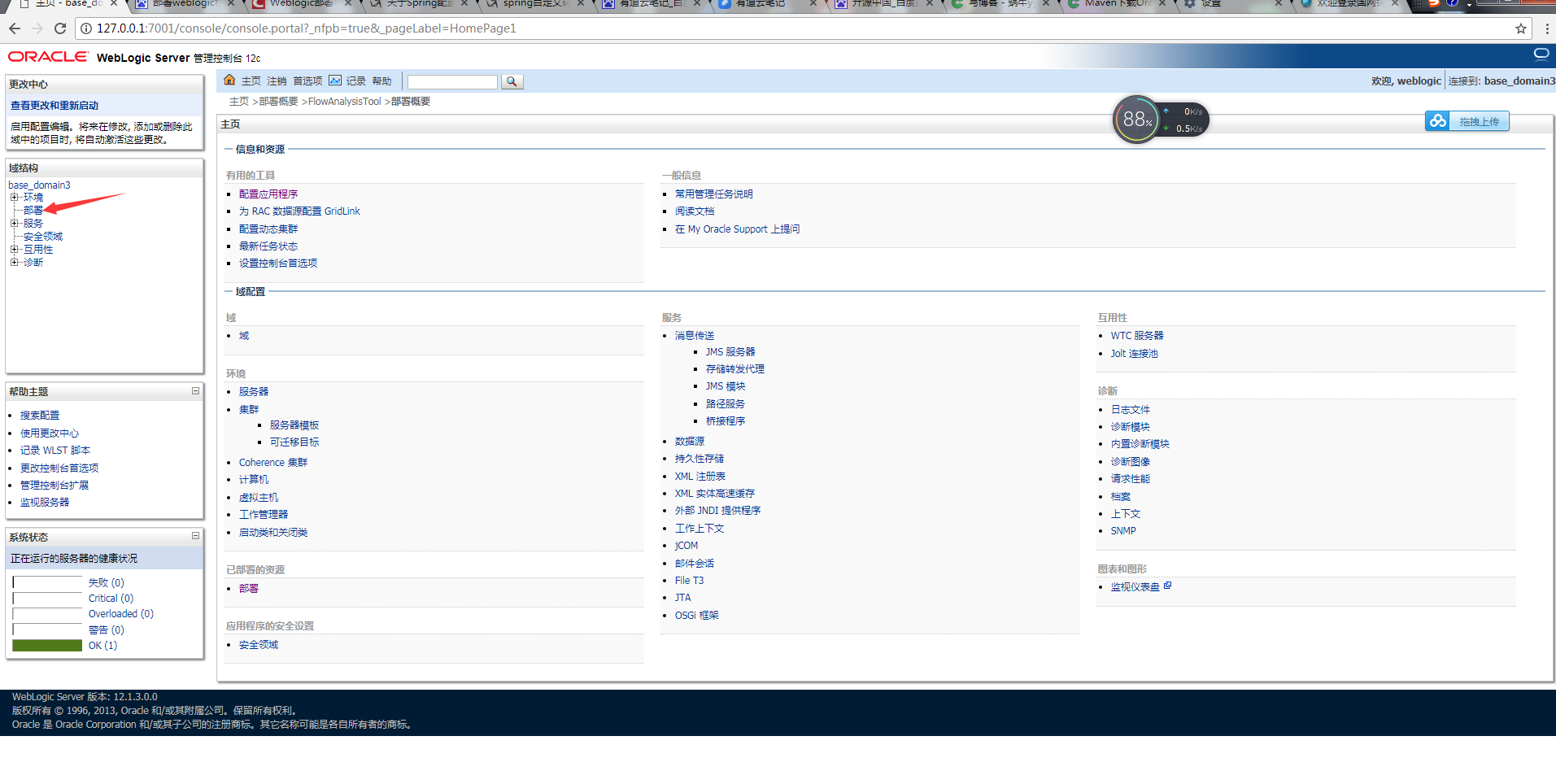Click the record image icon before 记录
The height and width of the screenshot is (784, 1556).
(335, 81)
